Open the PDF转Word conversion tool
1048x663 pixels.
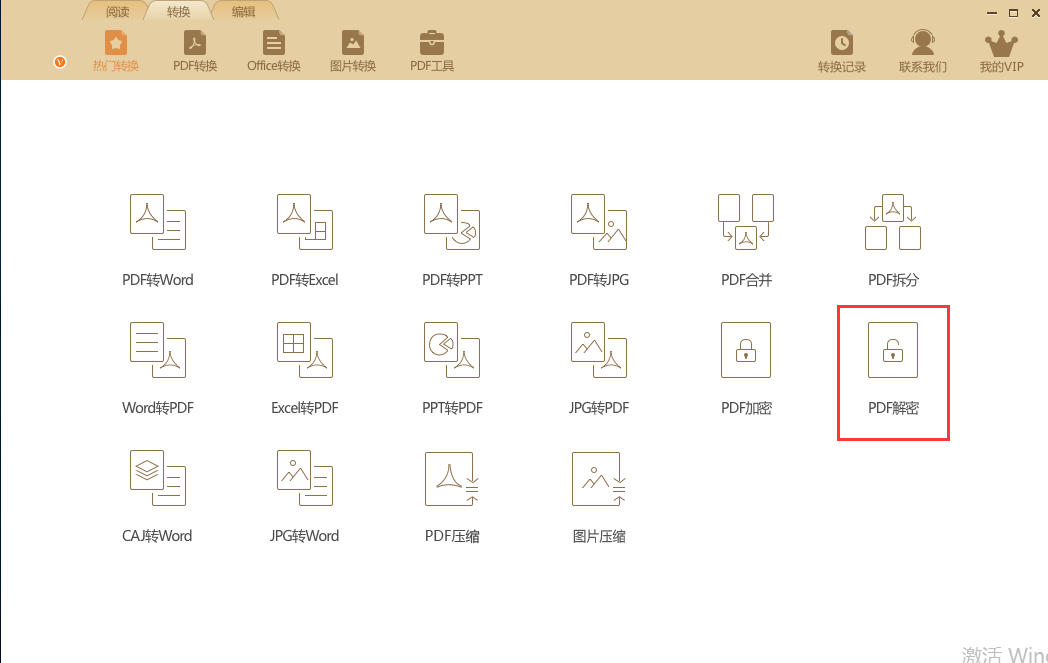[158, 222]
